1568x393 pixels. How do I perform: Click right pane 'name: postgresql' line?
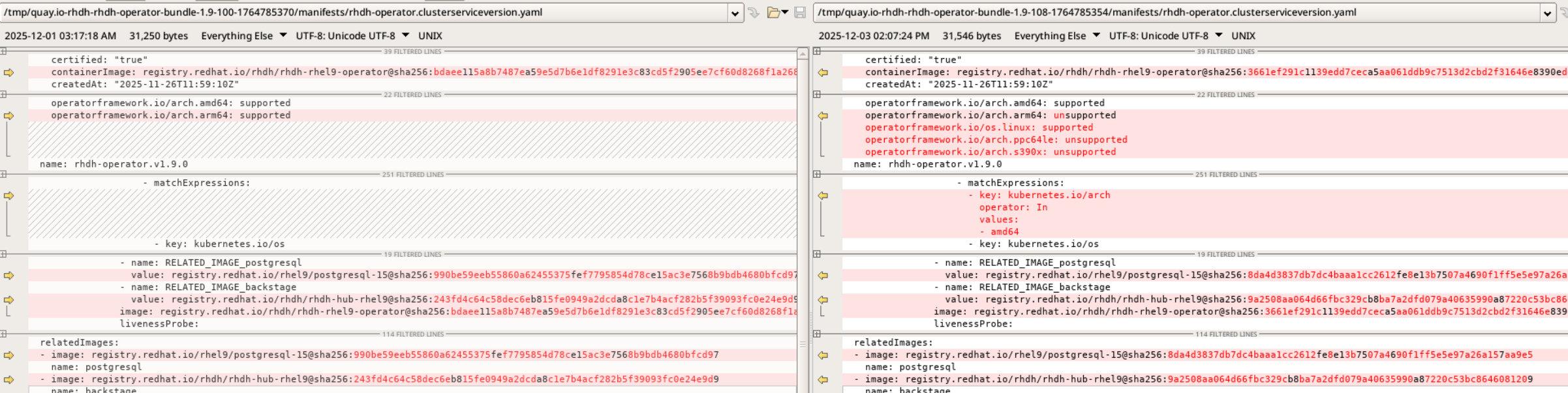(910, 367)
